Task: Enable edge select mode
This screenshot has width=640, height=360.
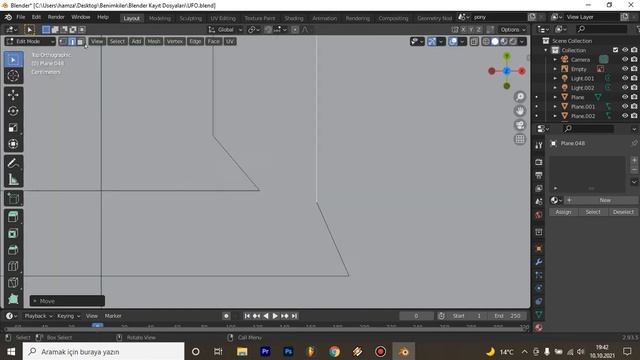Action: 72,41
